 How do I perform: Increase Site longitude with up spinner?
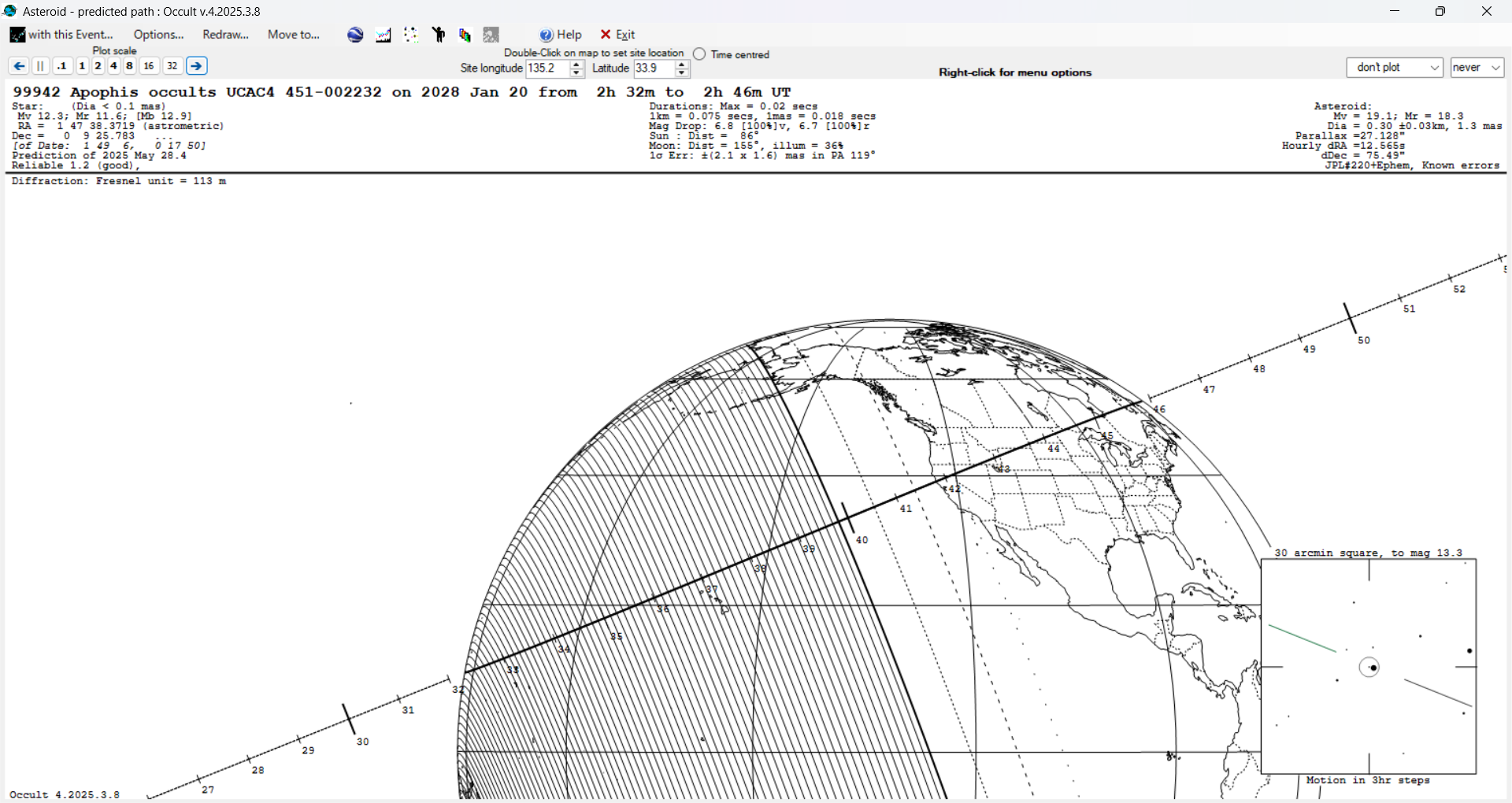pyautogui.click(x=577, y=65)
